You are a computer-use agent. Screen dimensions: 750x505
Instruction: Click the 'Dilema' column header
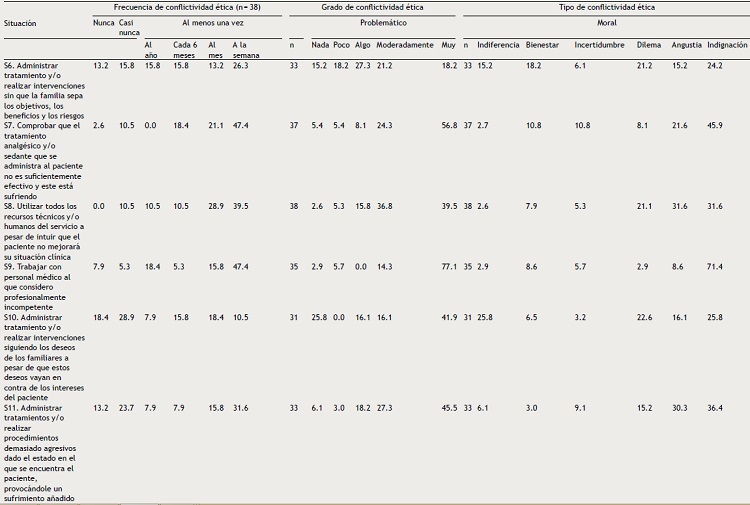click(649, 45)
